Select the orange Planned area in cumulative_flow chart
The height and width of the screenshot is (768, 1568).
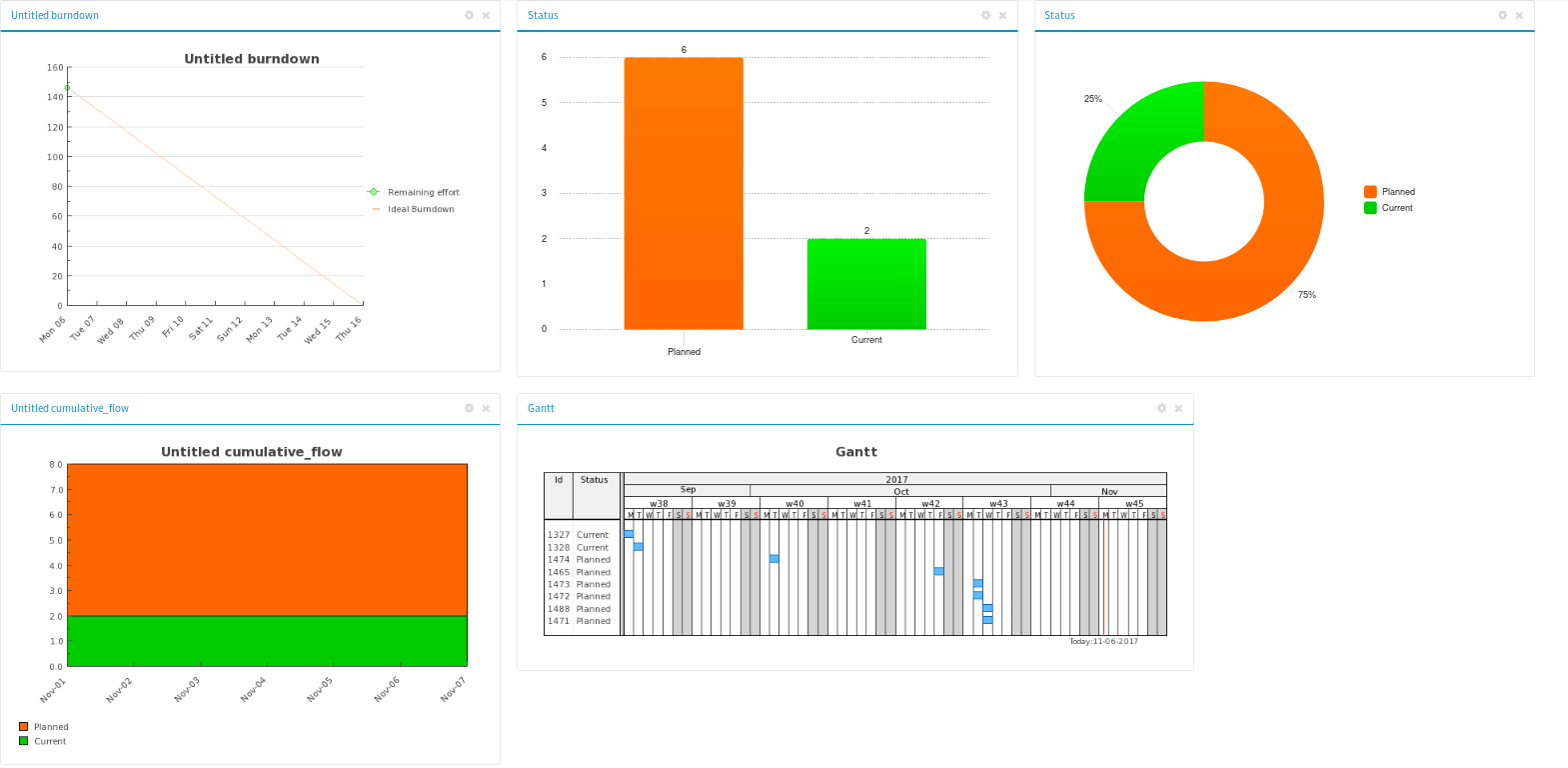267,539
